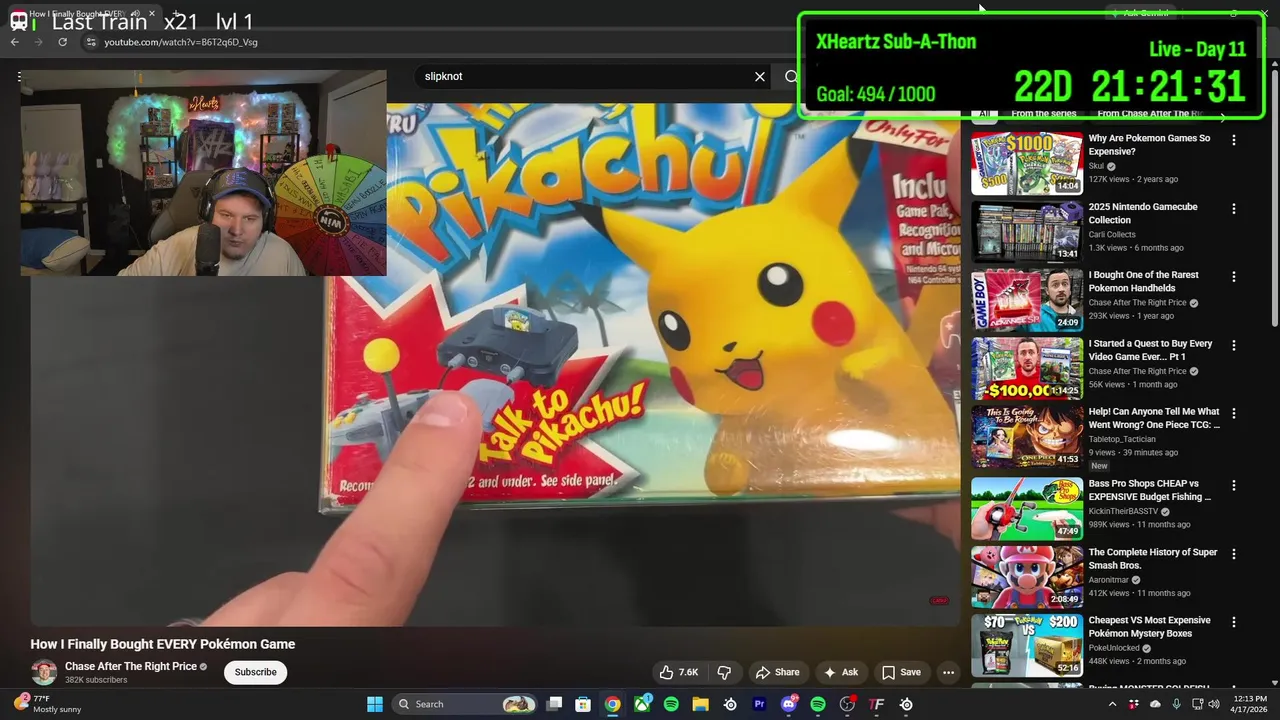Open options for Complete History of Super Smash Bros

(x=1234, y=554)
